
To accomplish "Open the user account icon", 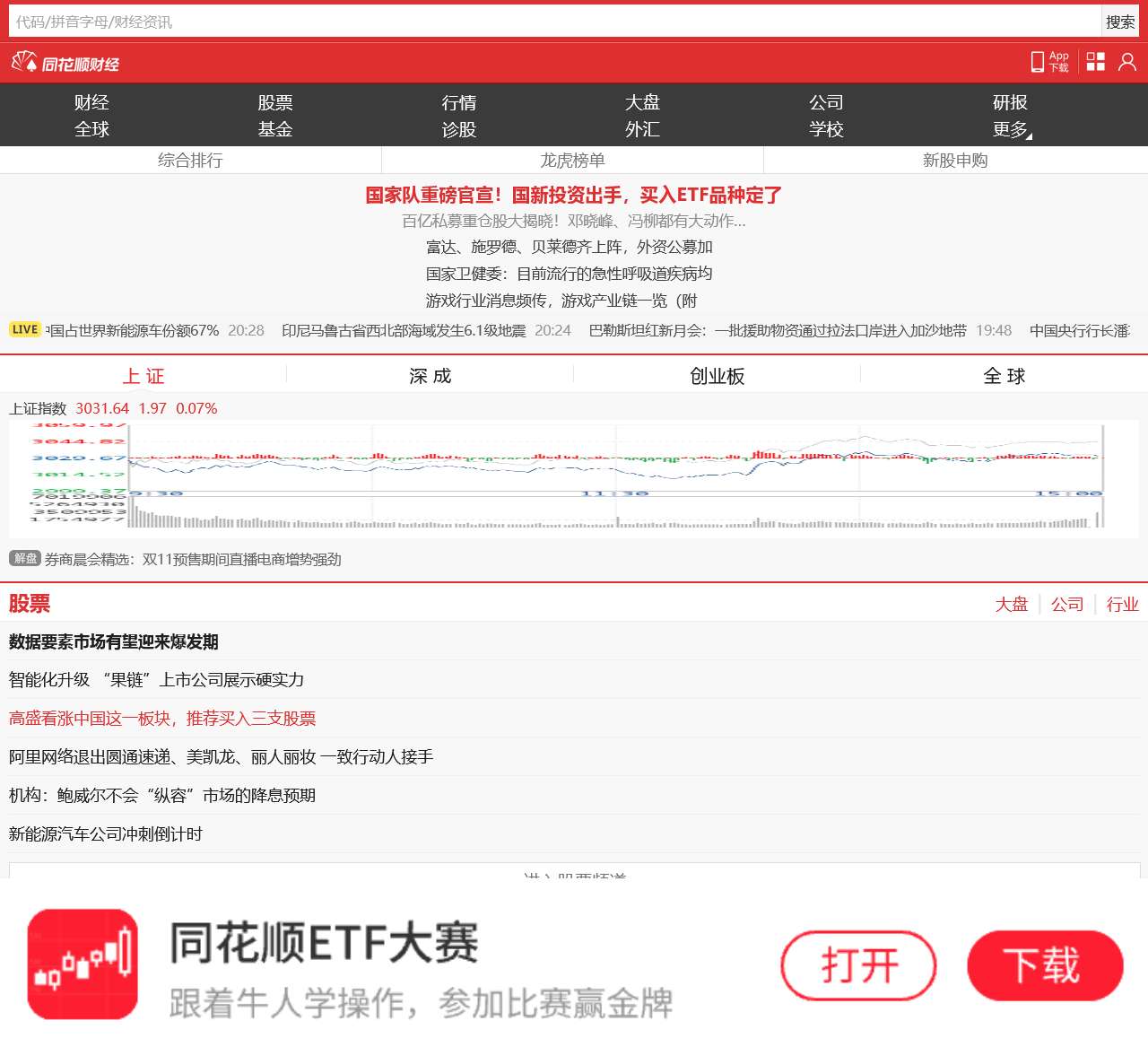I will (x=1127, y=61).
